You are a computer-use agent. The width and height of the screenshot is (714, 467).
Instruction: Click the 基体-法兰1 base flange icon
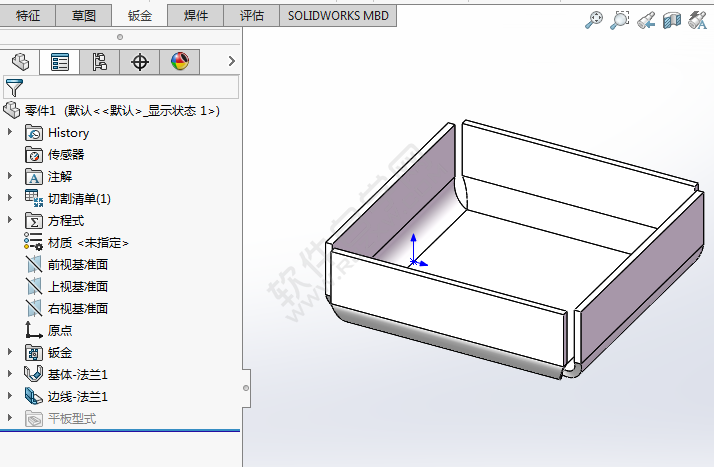click(x=34, y=374)
